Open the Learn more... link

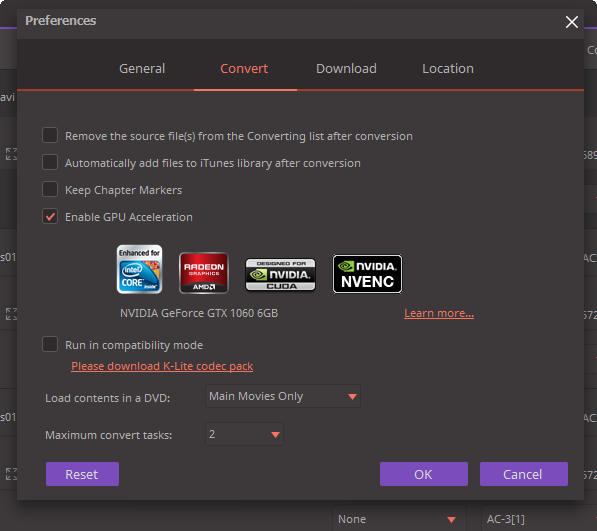click(x=439, y=313)
